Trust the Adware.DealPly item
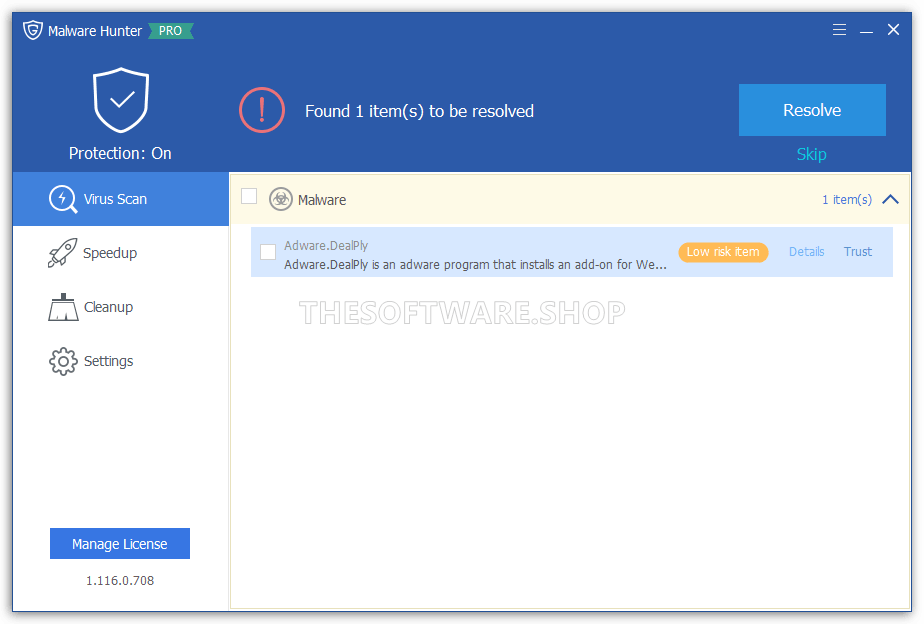Viewport: 924px width, 624px height. click(857, 252)
